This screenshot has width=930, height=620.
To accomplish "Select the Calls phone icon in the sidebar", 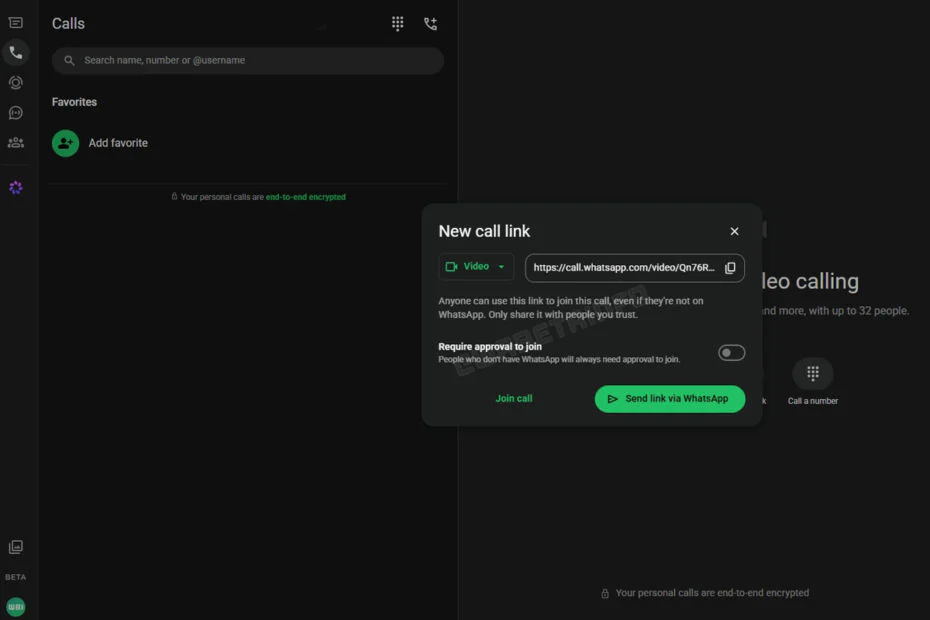I will click(x=15, y=53).
